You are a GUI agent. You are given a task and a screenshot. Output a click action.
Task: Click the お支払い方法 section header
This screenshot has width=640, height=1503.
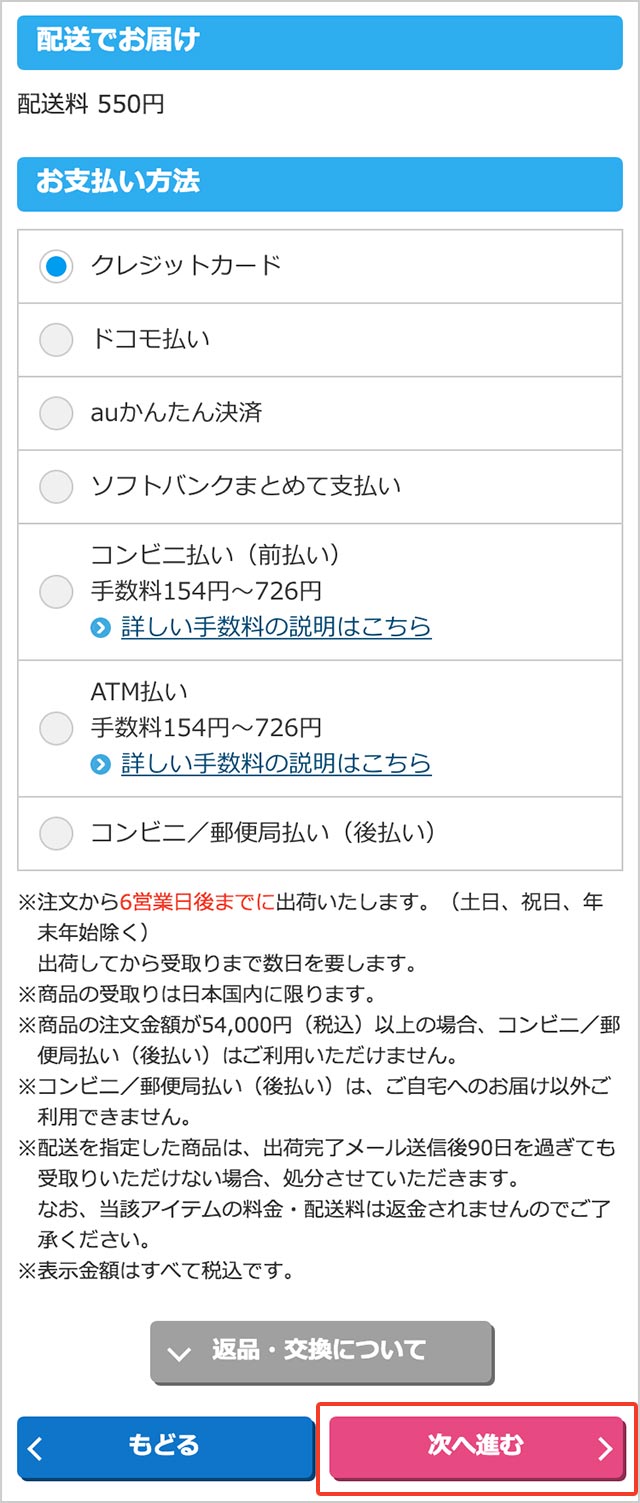320,182
